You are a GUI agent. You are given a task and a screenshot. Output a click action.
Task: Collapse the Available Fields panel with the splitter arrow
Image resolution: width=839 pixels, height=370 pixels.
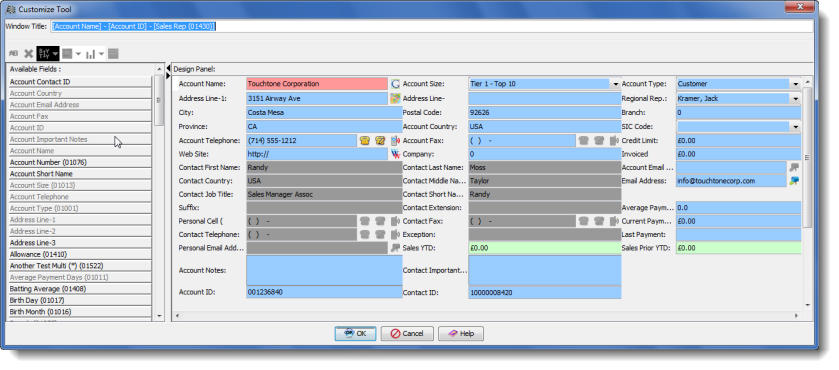(168, 69)
